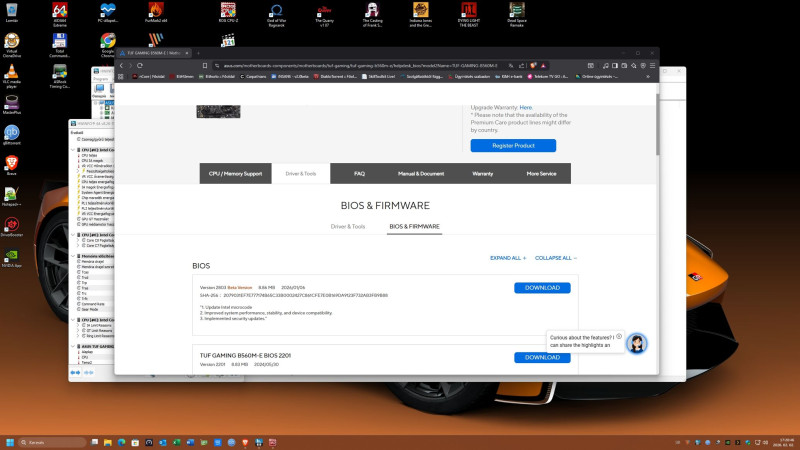
Task: Open the Warranty tab
Action: pyautogui.click(x=483, y=173)
